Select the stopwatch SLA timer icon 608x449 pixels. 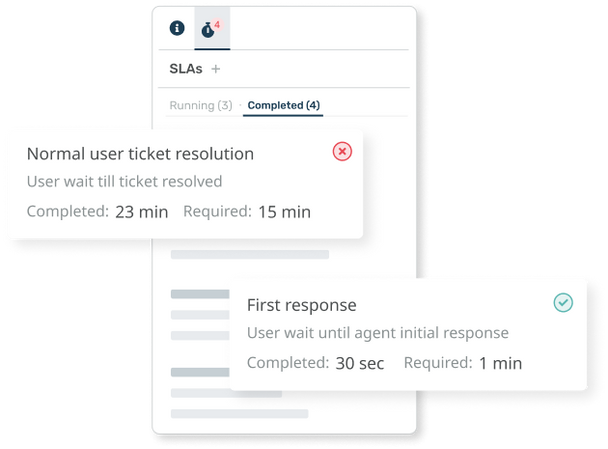pos(208,30)
